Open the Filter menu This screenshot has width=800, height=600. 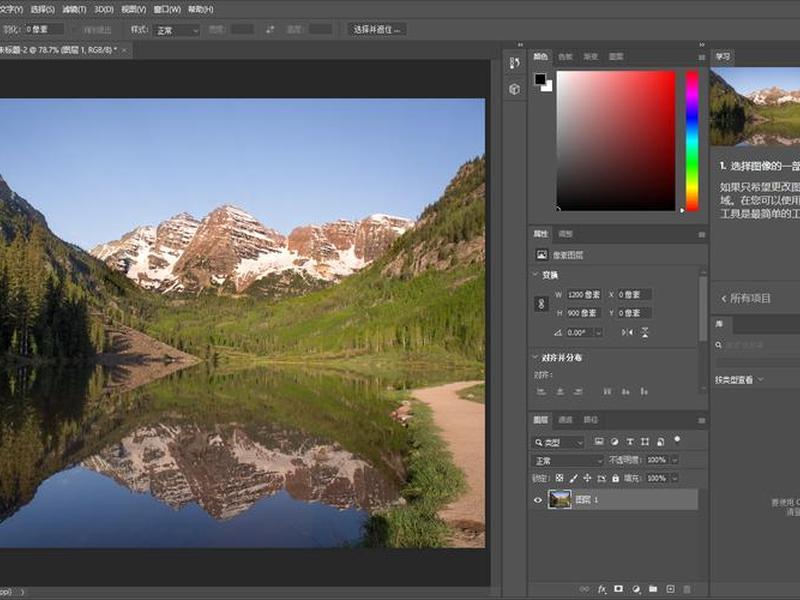(74, 9)
